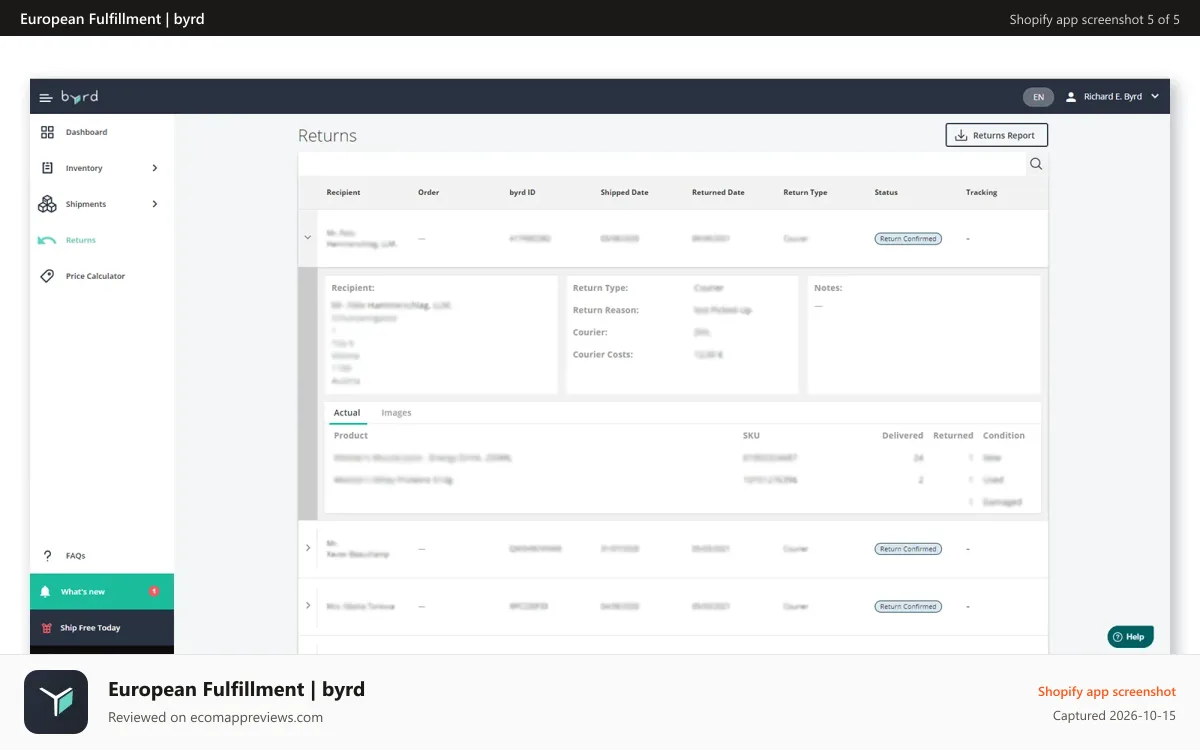The width and height of the screenshot is (1200, 750).
Task: Click the Price Calculator tag icon
Action: tap(47, 276)
